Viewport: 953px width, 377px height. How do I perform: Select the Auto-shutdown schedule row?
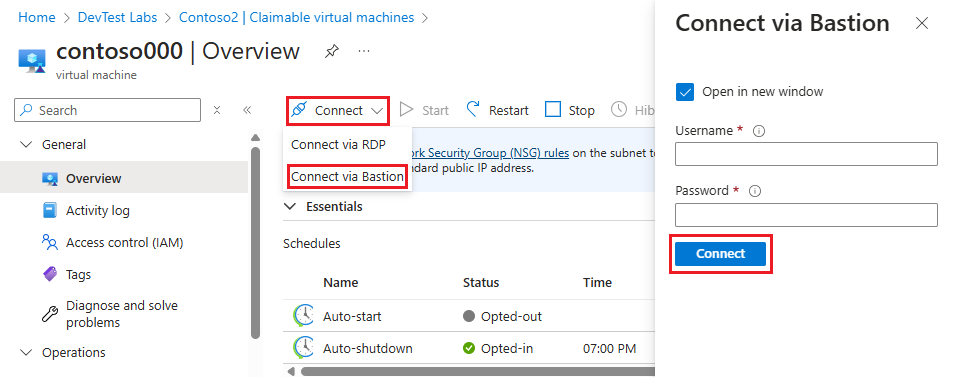coord(469,348)
